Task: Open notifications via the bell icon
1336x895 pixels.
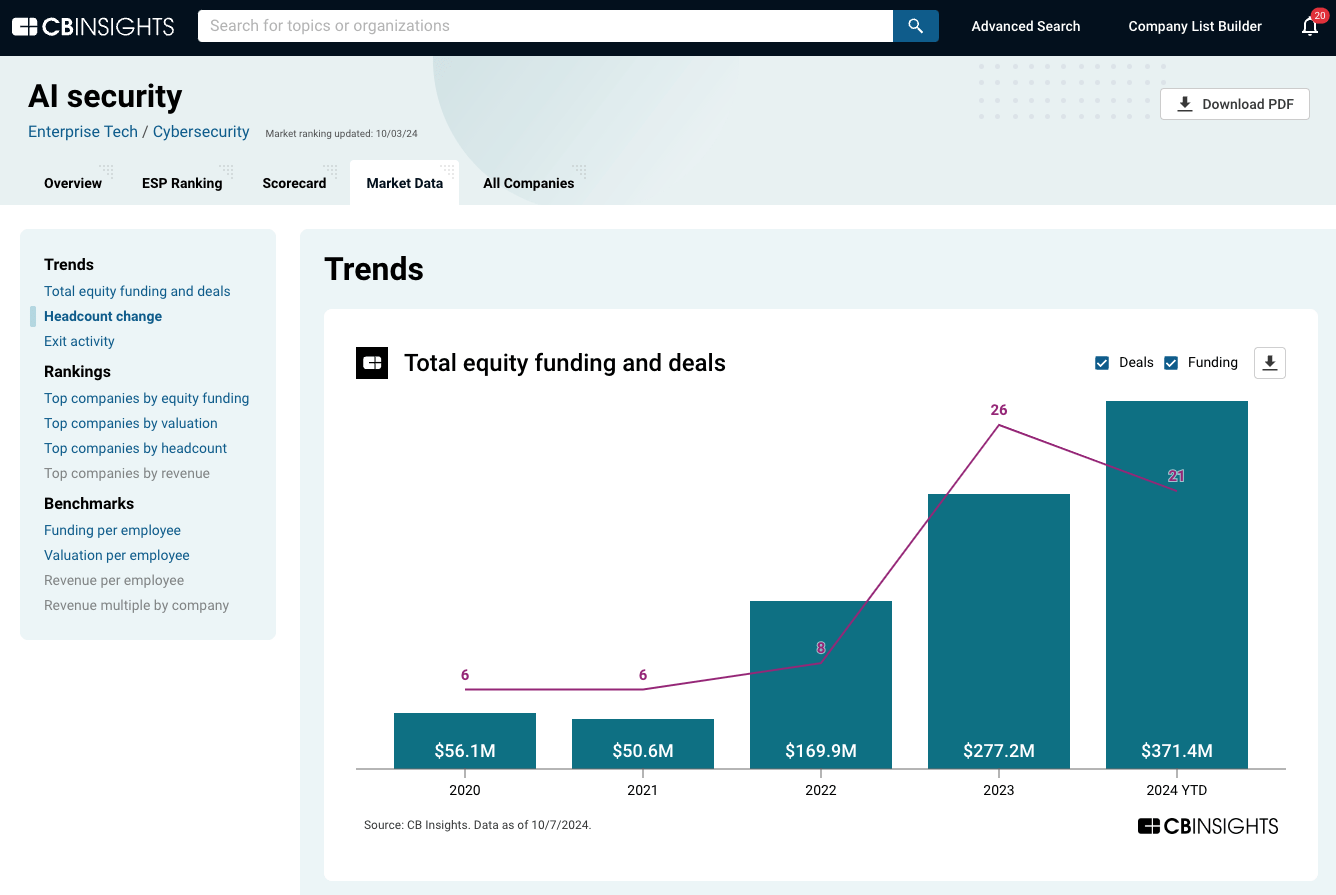Action: [1310, 26]
